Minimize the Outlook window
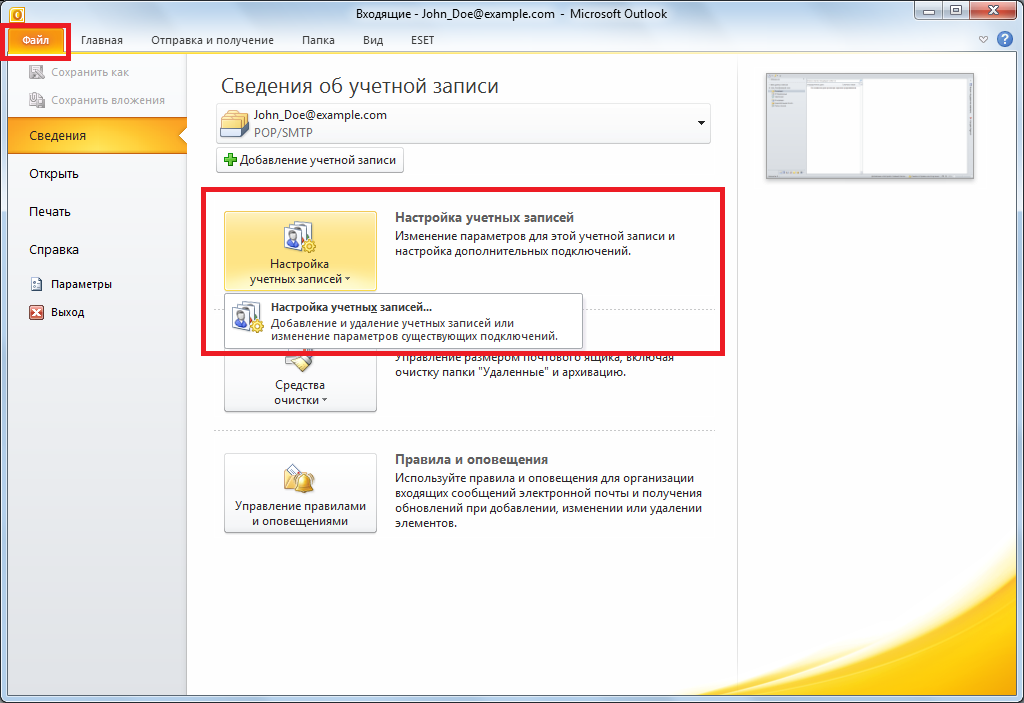 929,11
